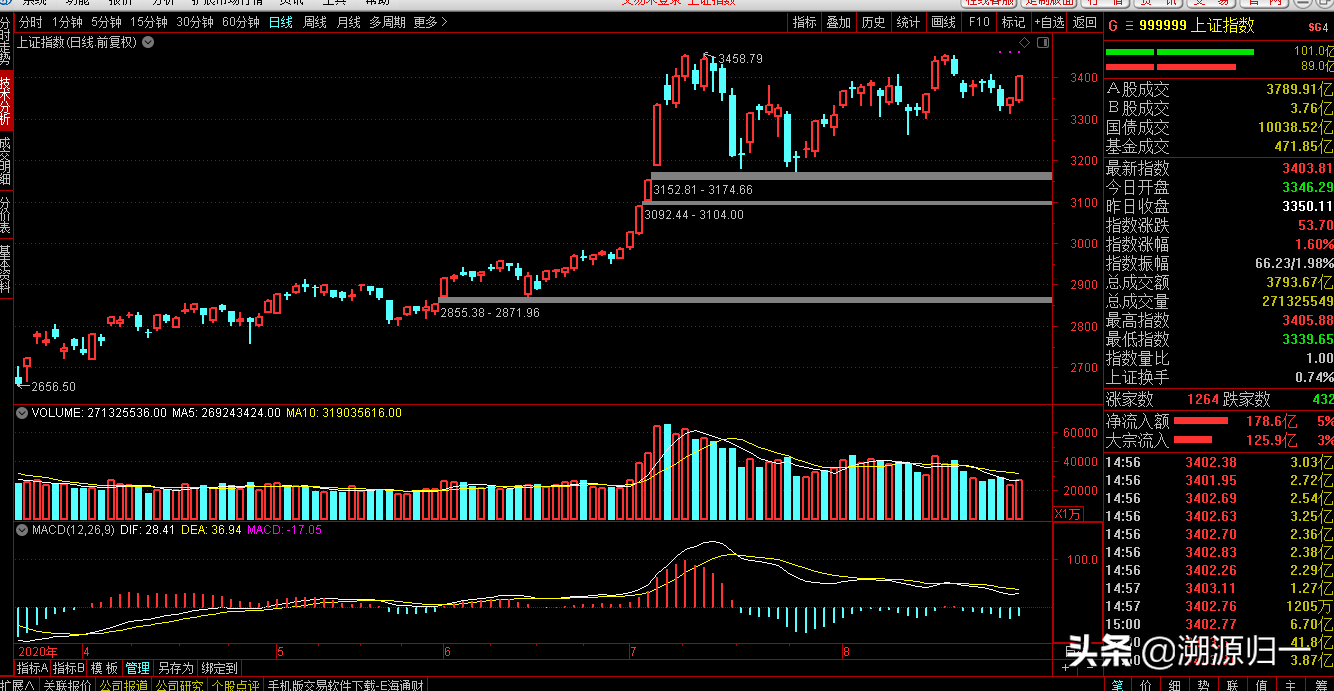This screenshot has width=1334, height=691.
Task: Click the 返回 back button
Action: (1084, 22)
